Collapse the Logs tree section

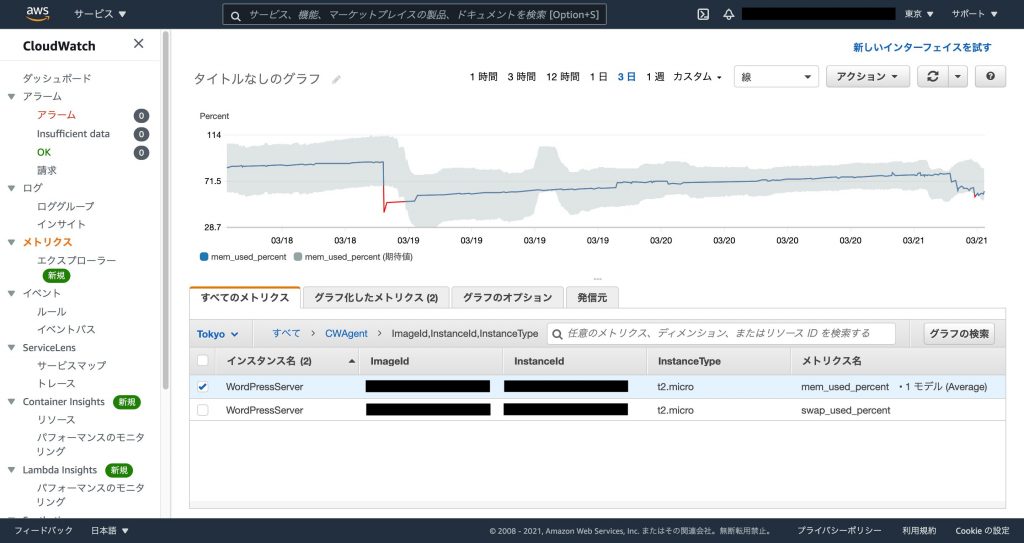click(x=11, y=188)
